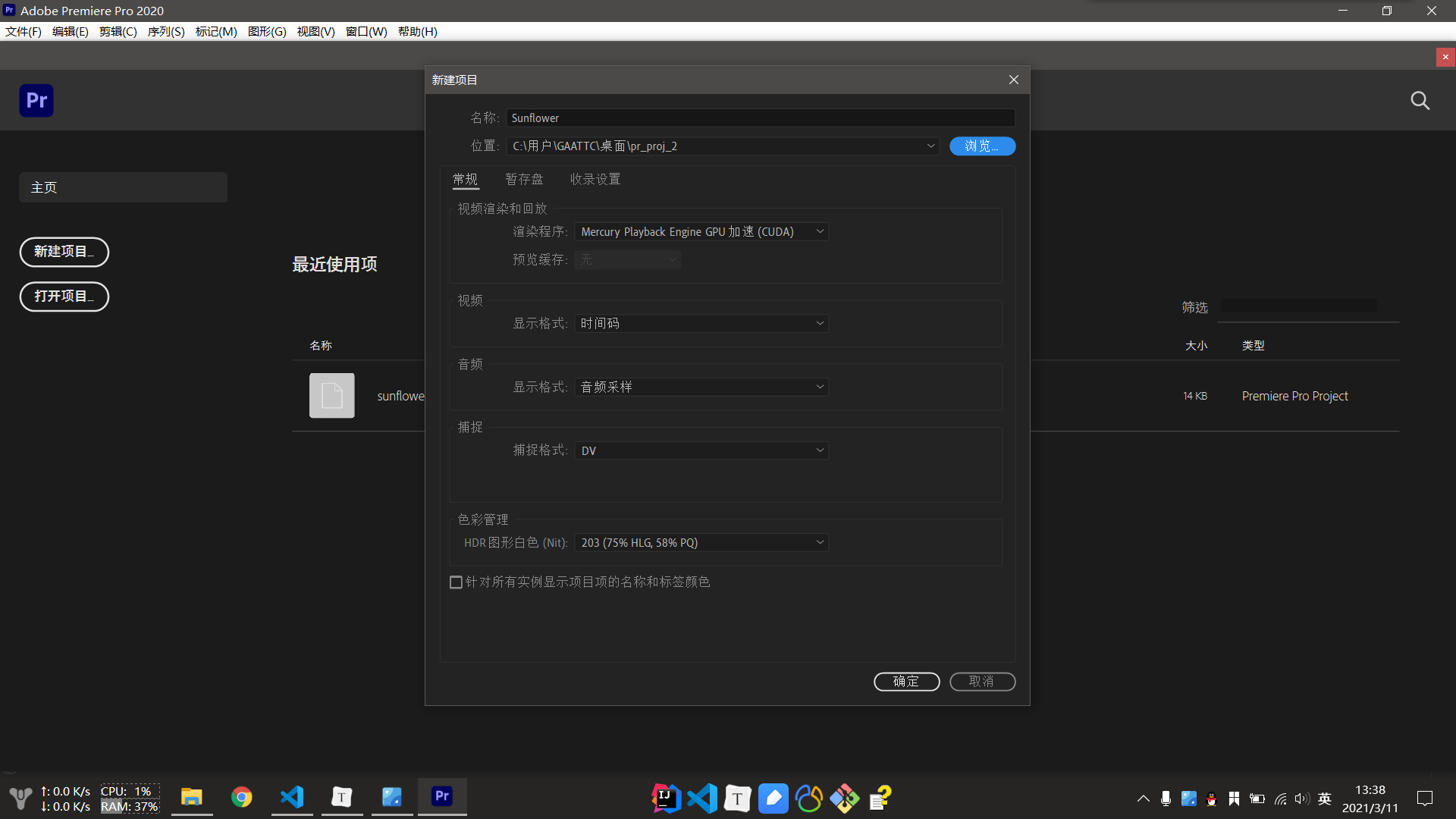Click the project name input field
The width and height of the screenshot is (1456, 819).
click(760, 118)
